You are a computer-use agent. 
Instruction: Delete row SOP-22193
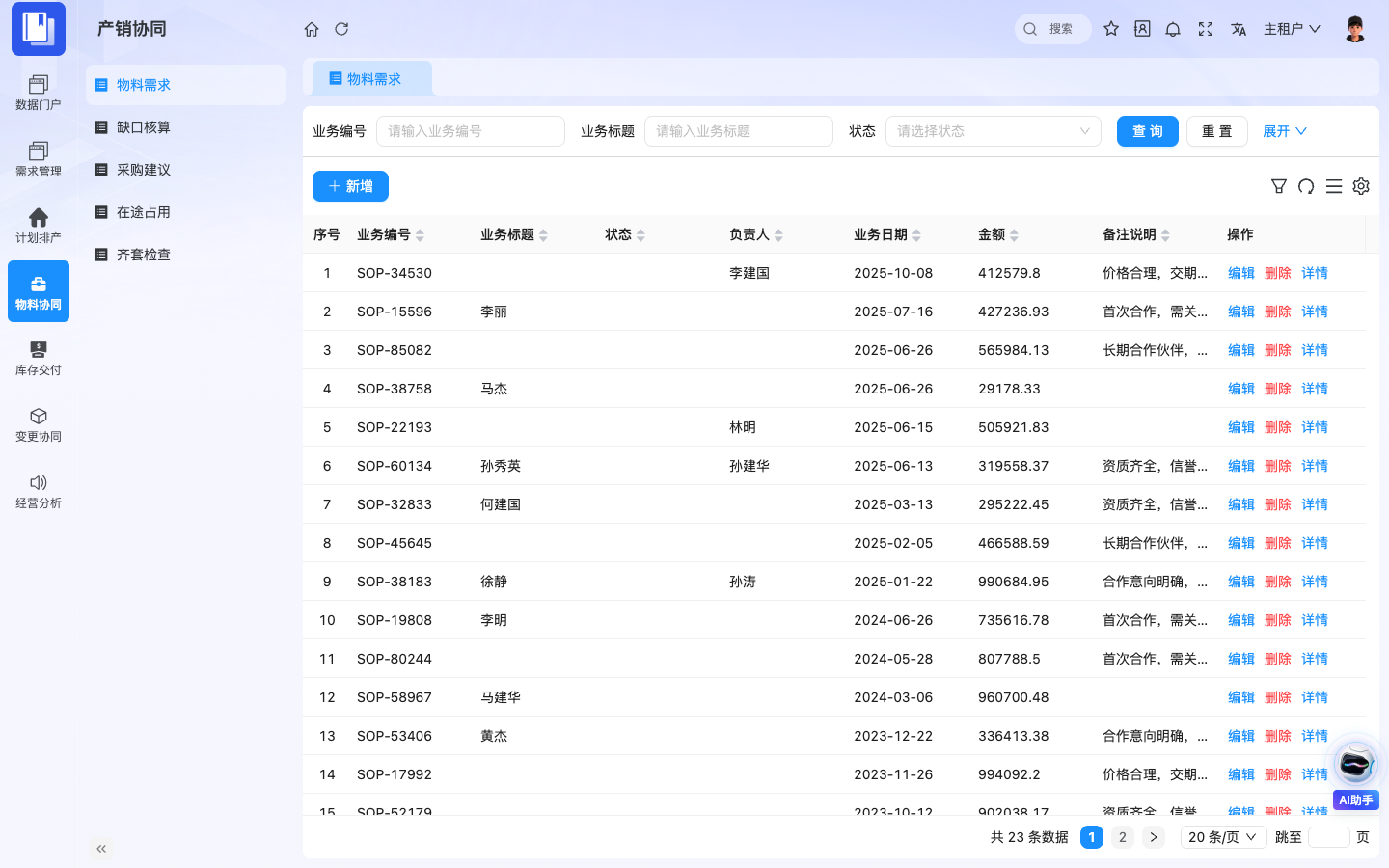coord(1278,427)
